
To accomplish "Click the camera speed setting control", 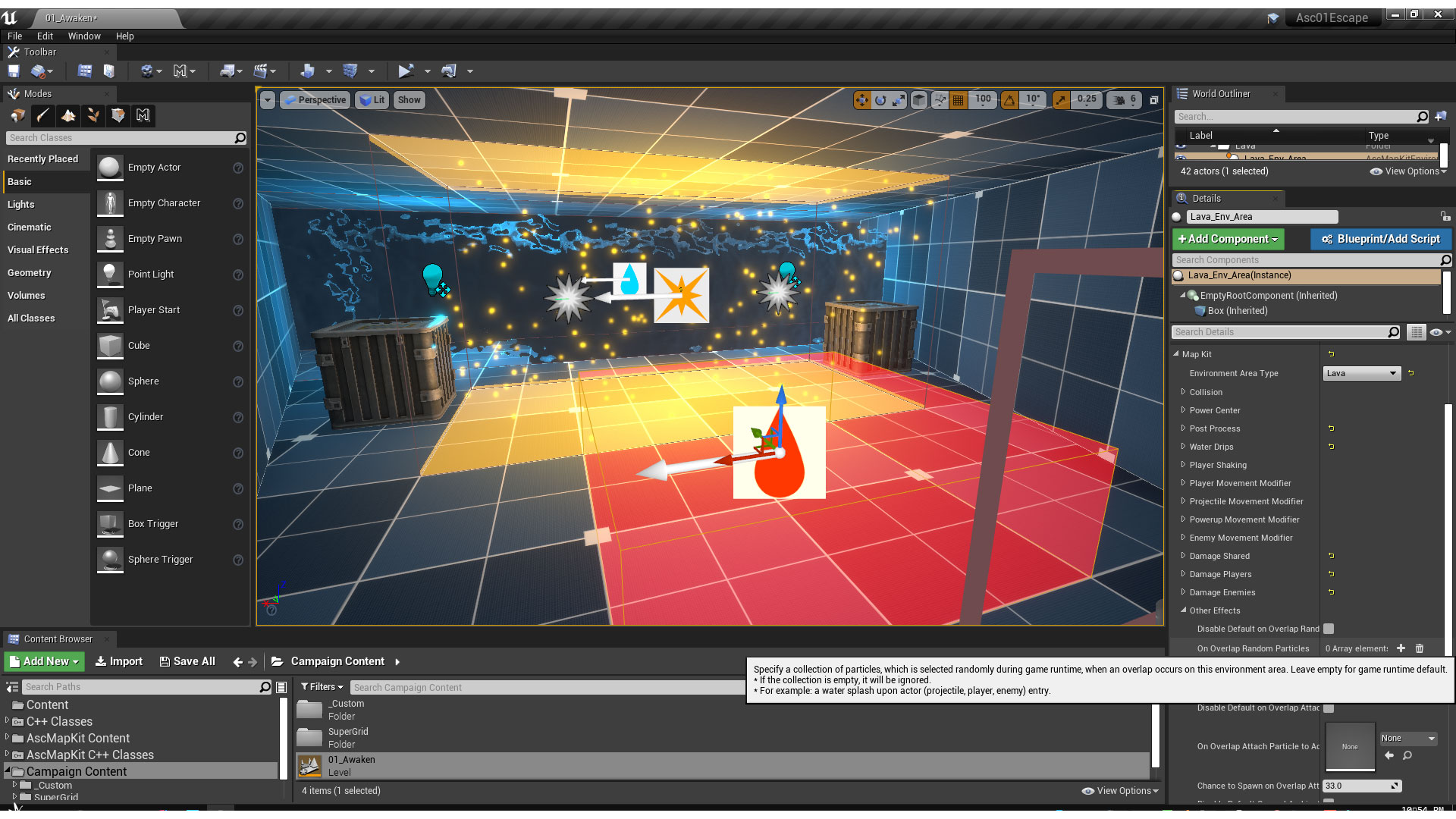I will [1125, 99].
